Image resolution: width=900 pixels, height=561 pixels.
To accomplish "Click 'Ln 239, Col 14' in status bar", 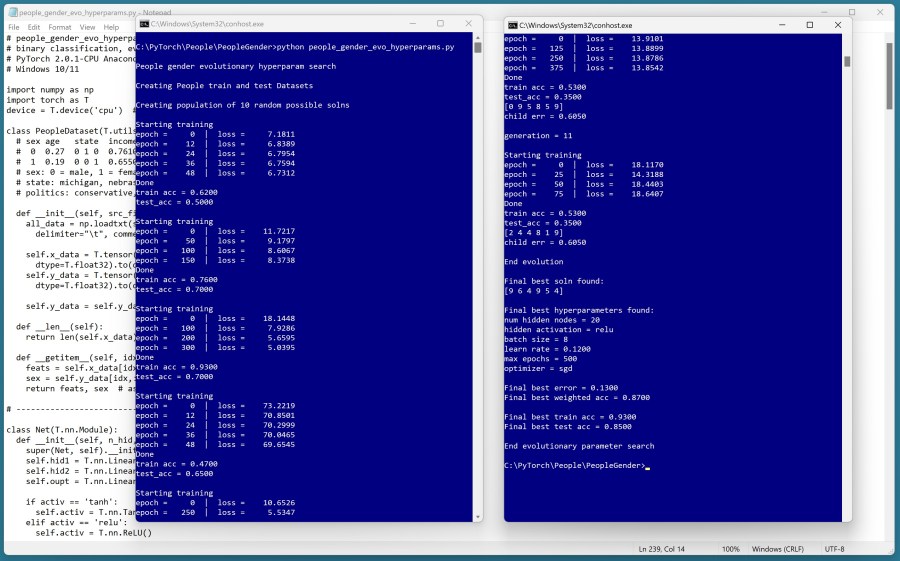I will pyautogui.click(x=661, y=549).
